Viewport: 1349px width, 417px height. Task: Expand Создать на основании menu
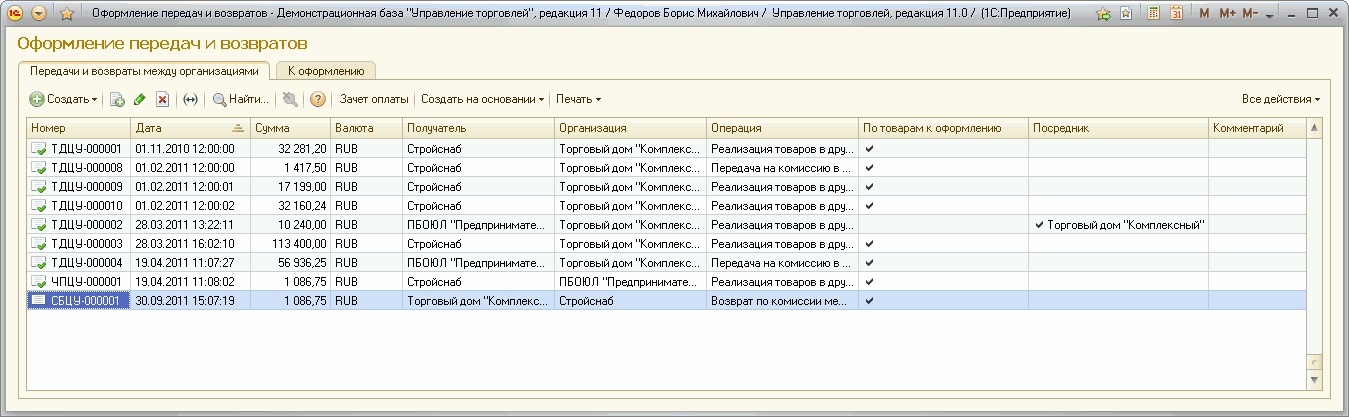482,99
